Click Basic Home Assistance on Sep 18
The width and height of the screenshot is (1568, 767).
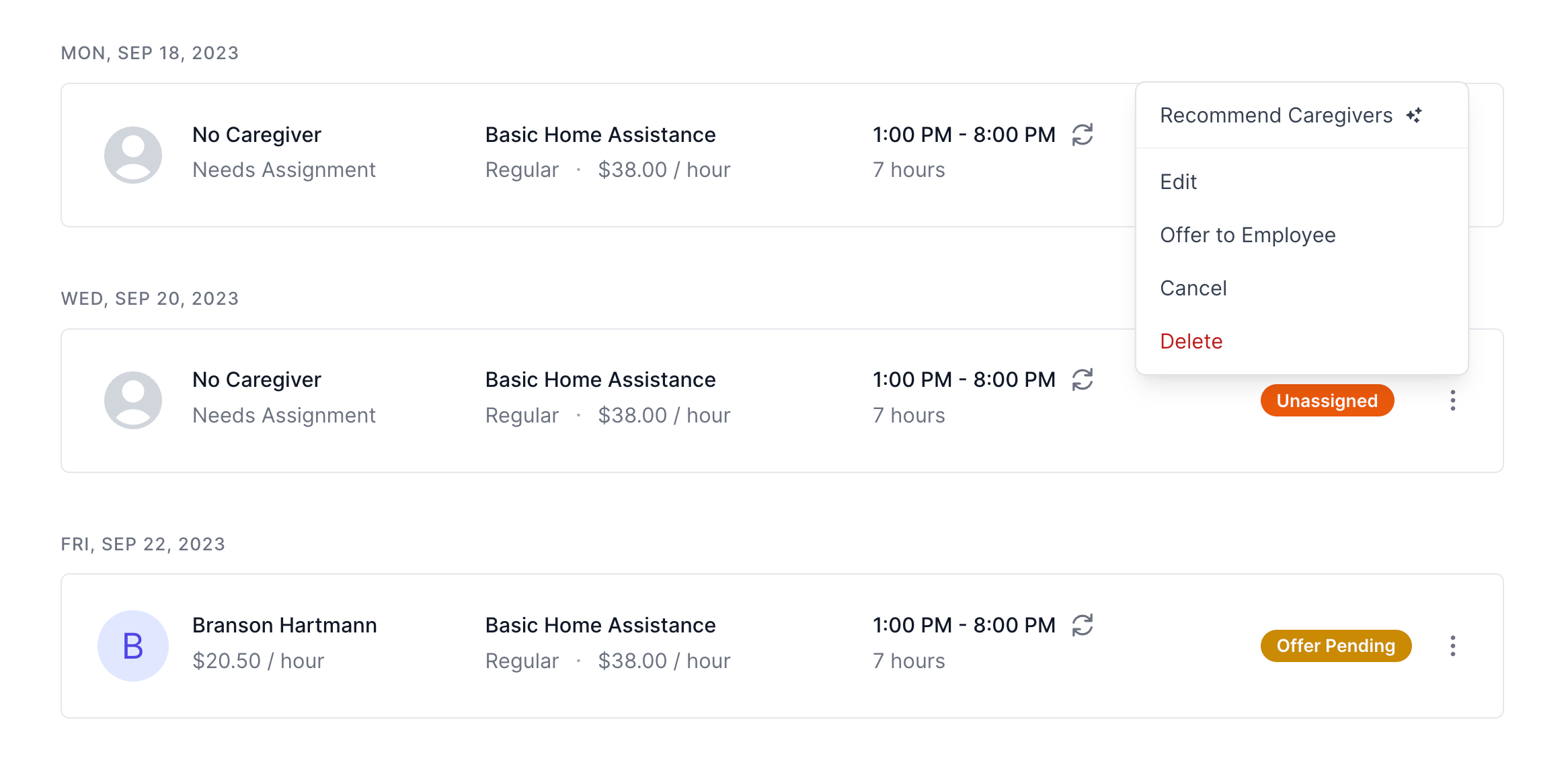600,135
